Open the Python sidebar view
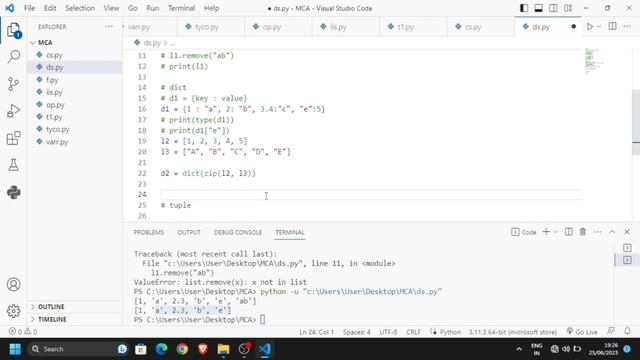 pyautogui.click(x=13, y=192)
